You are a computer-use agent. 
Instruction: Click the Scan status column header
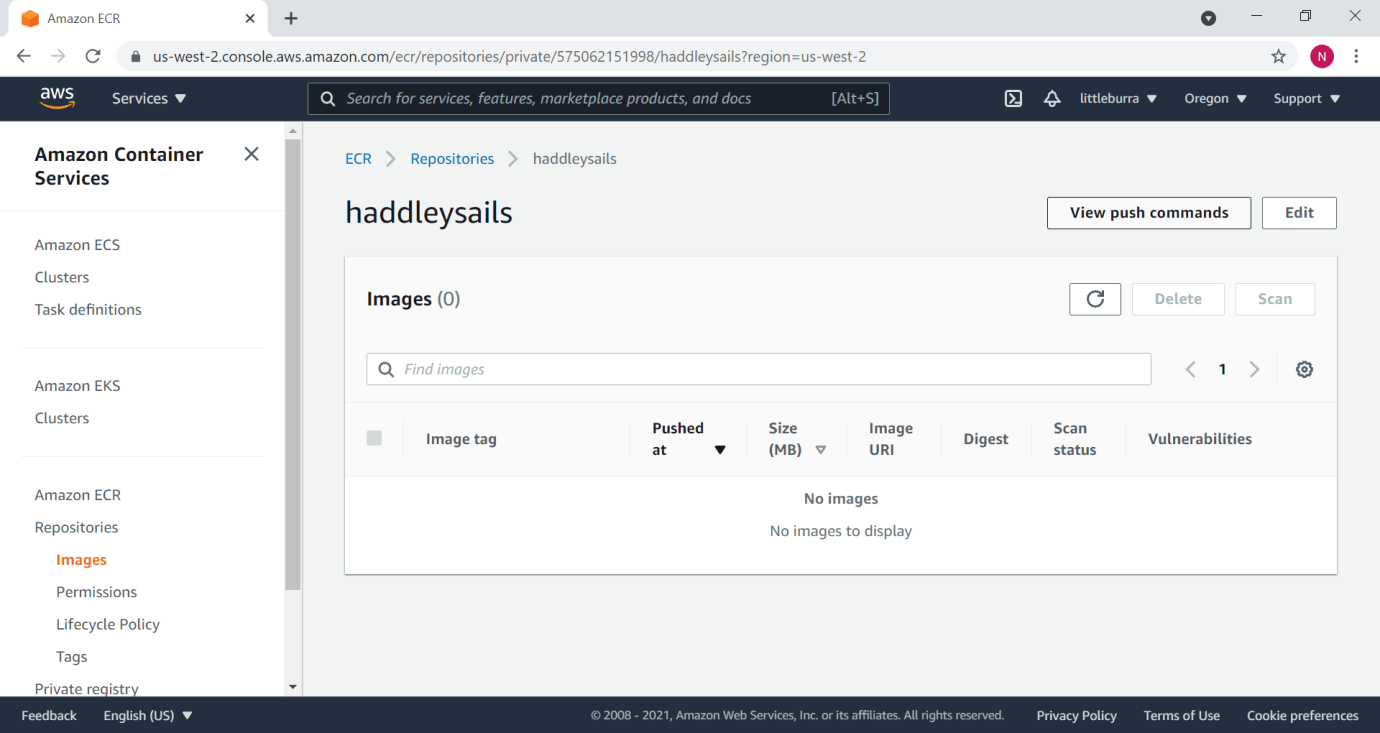click(x=1075, y=439)
